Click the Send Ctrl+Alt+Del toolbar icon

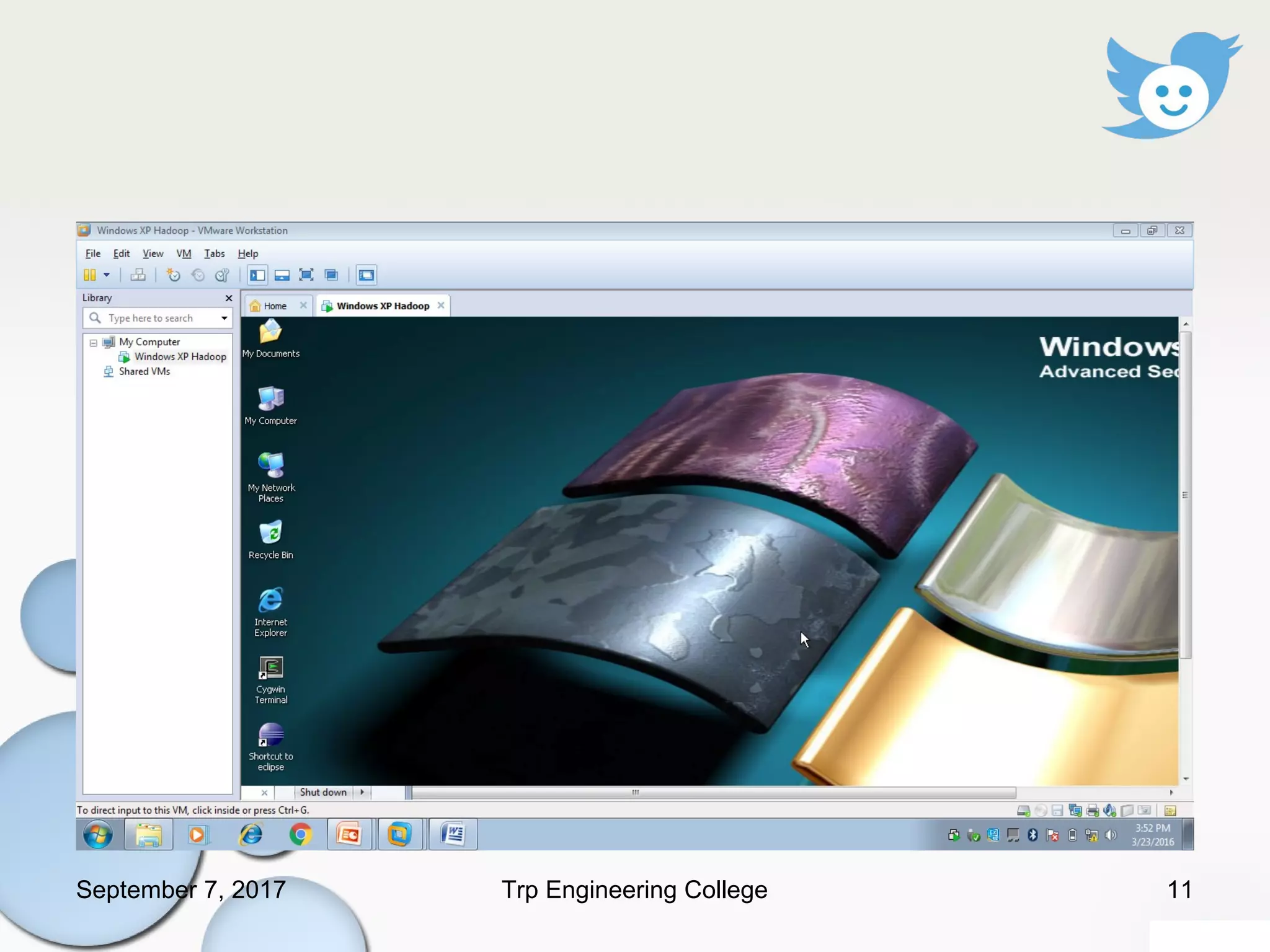[138, 275]
